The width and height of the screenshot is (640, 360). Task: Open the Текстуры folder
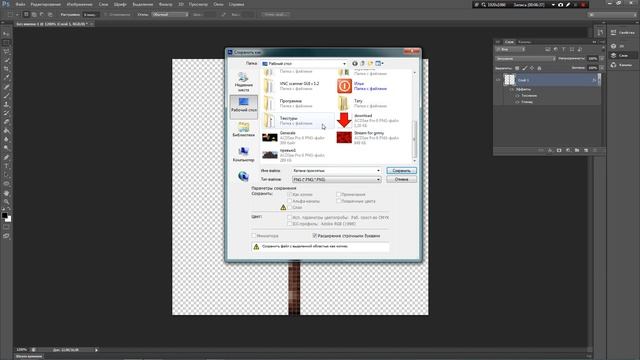point(298,120)
